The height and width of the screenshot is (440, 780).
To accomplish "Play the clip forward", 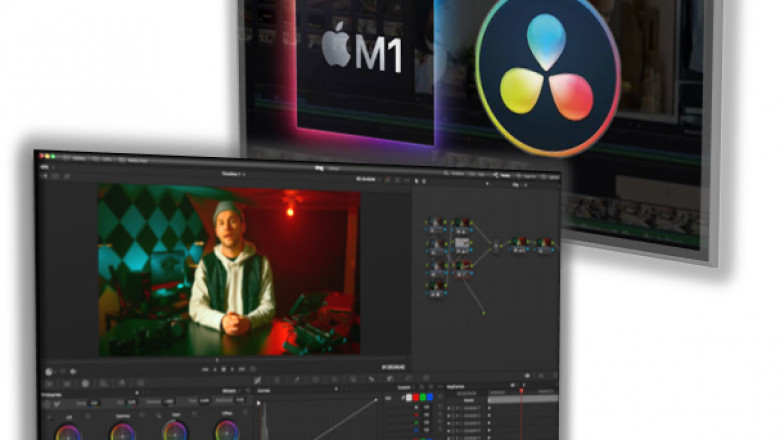I will tap(232, 369).
